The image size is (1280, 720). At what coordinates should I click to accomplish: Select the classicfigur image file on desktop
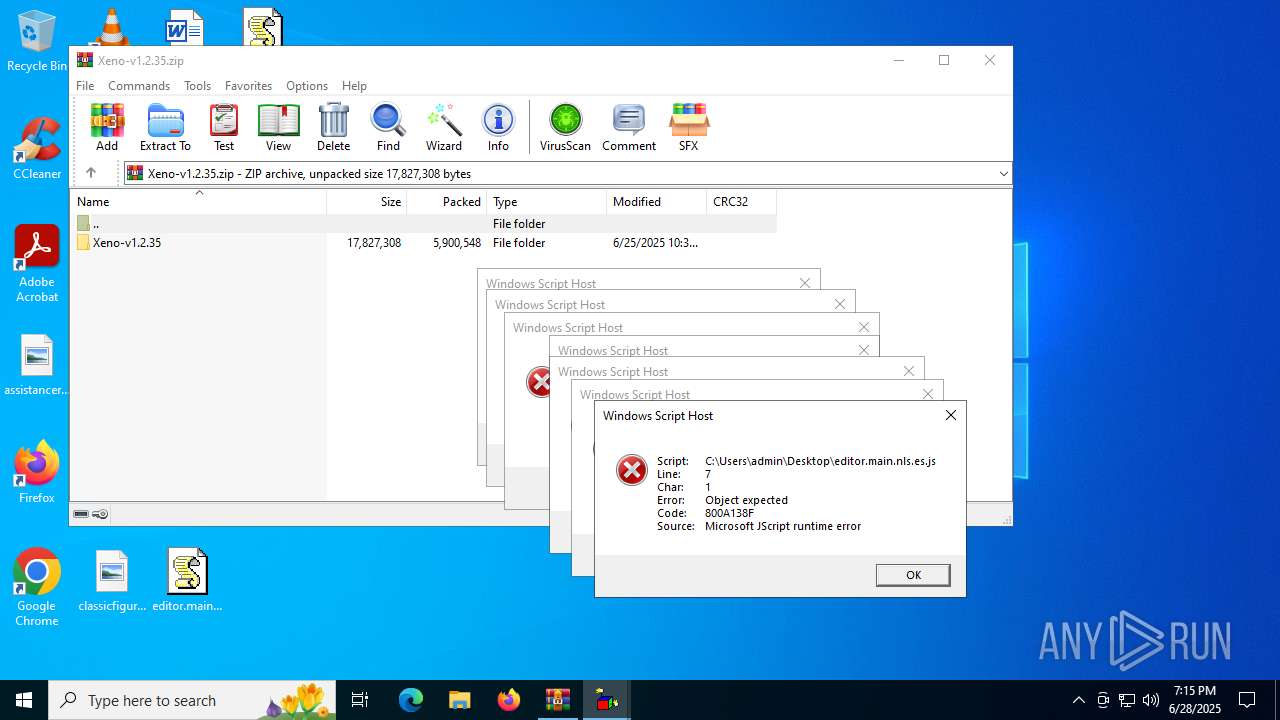(112, 581)
